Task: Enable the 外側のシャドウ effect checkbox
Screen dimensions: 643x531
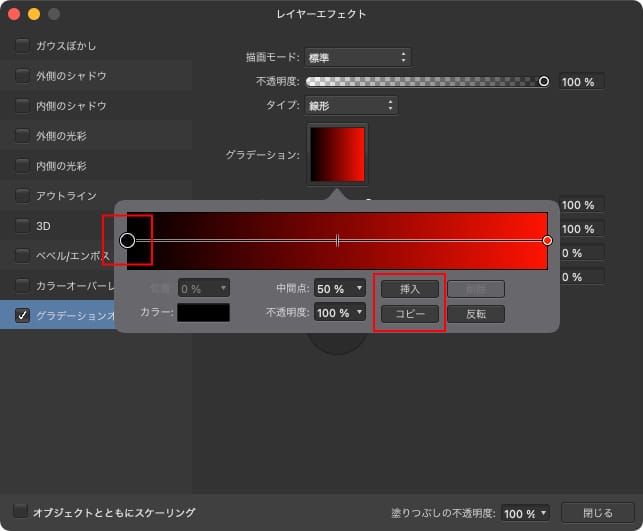Action: [22, 76]
